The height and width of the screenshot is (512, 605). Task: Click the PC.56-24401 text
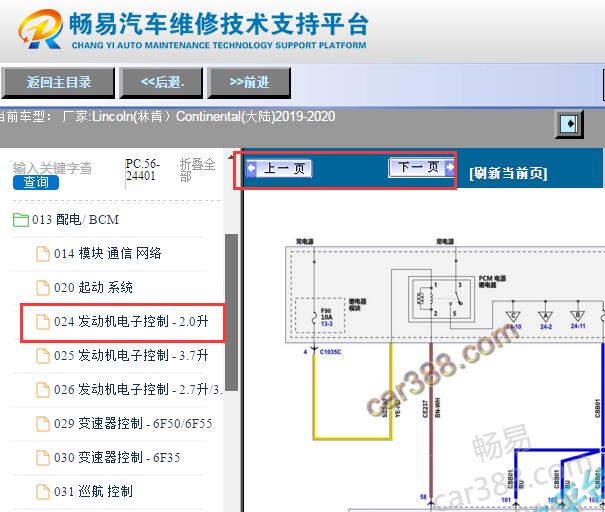tap(142, 169)
